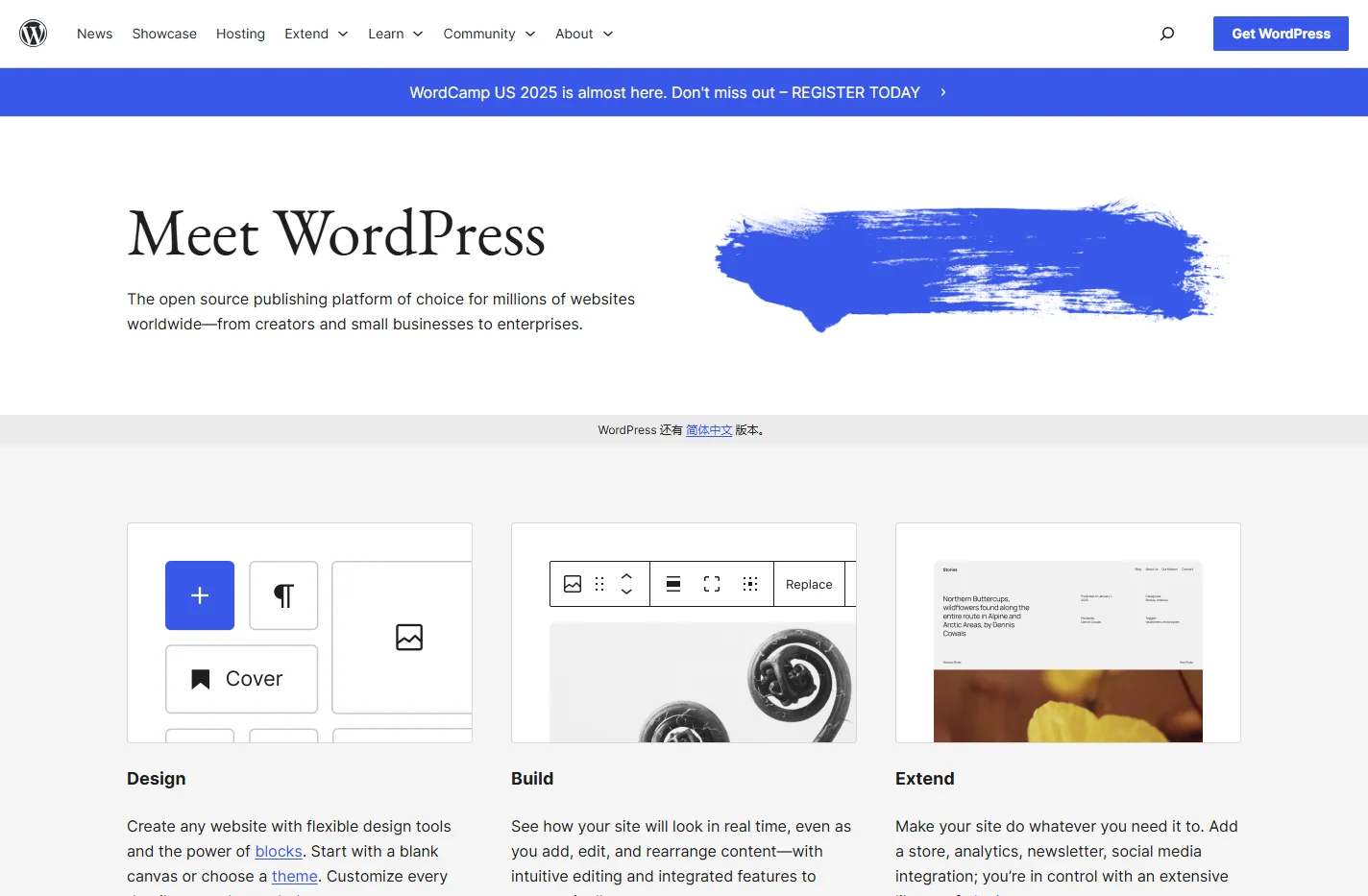Click the Get WordPress button
This screenshot has width=1368, height=896.
[x=1281, y=34]
